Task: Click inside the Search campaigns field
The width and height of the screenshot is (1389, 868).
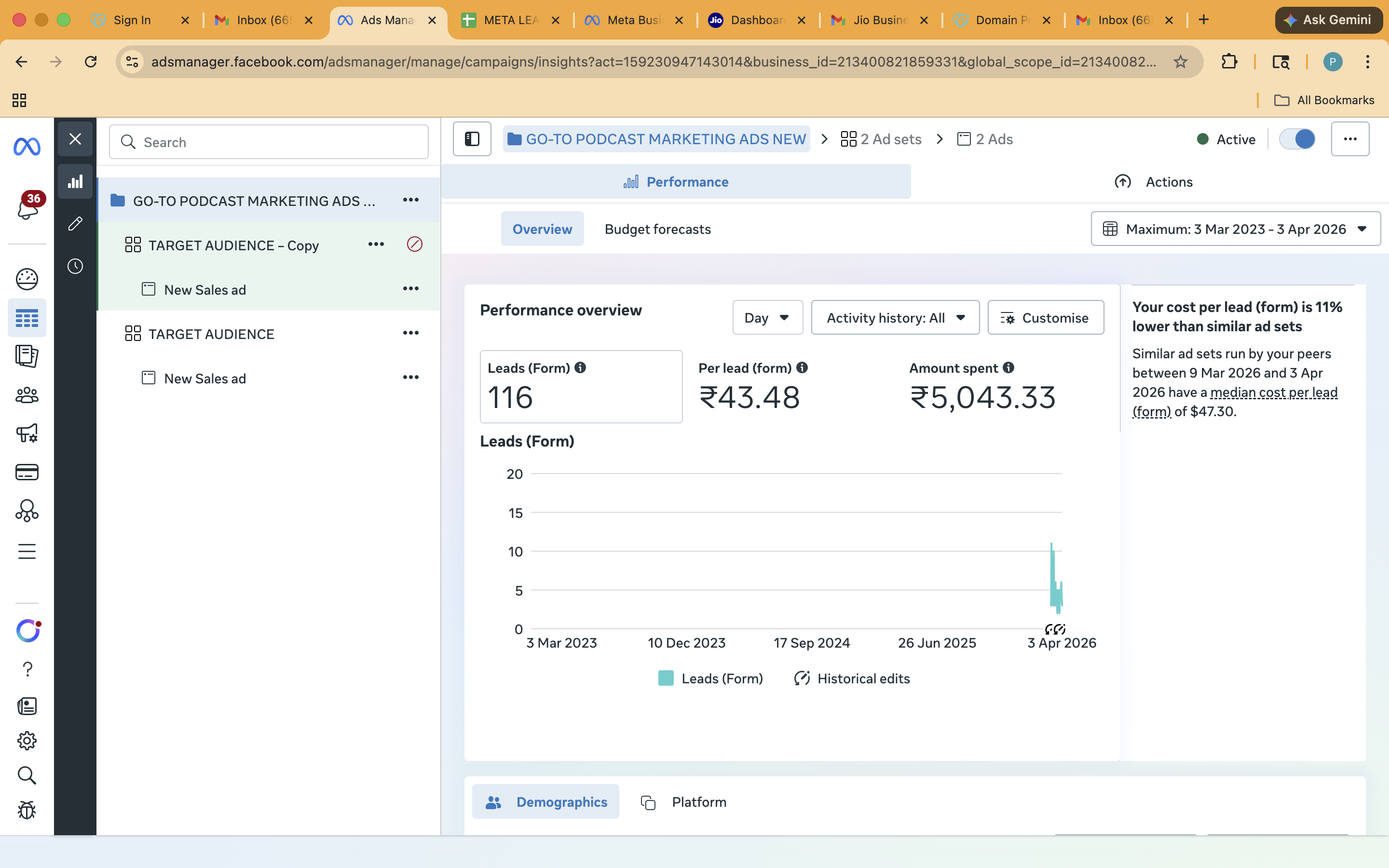Action: pos(269,142)
